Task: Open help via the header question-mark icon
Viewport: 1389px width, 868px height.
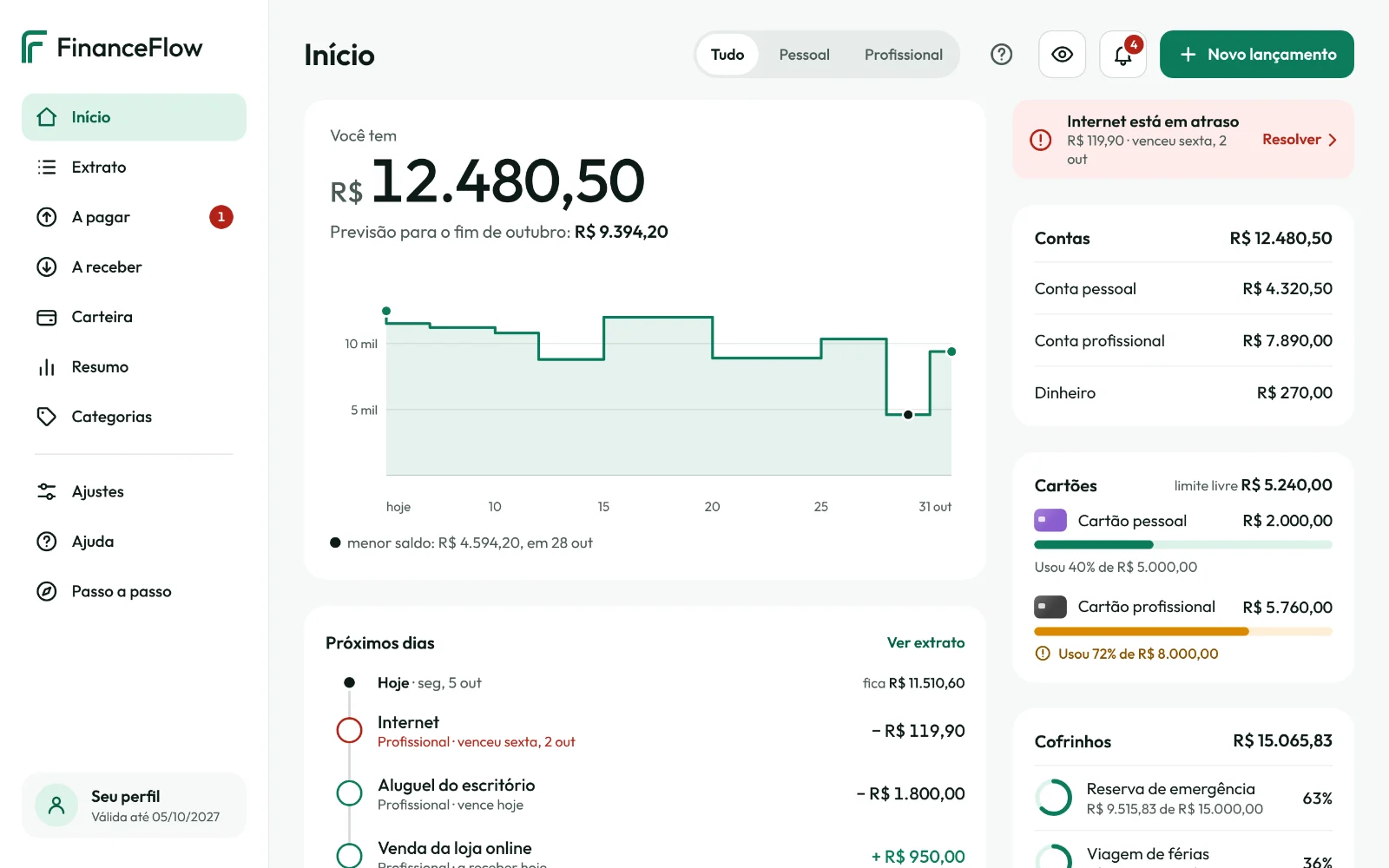Action: [x=1002, y=55]
